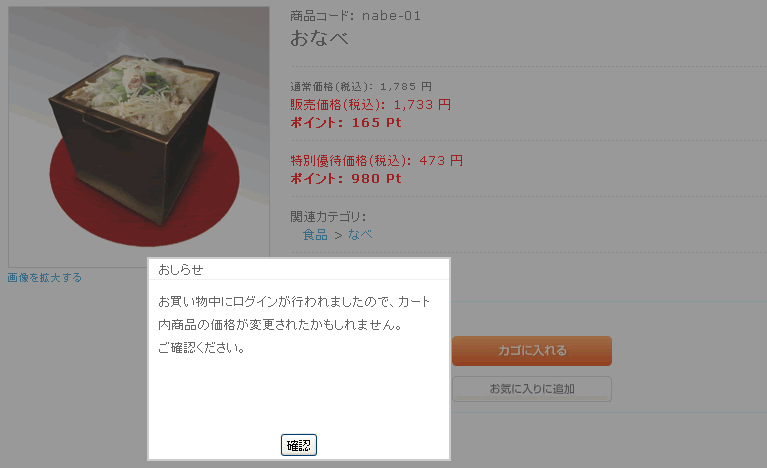Add item via お気に入りに追加 button
This screenshot has height=468, width=767.
point(532,389)
